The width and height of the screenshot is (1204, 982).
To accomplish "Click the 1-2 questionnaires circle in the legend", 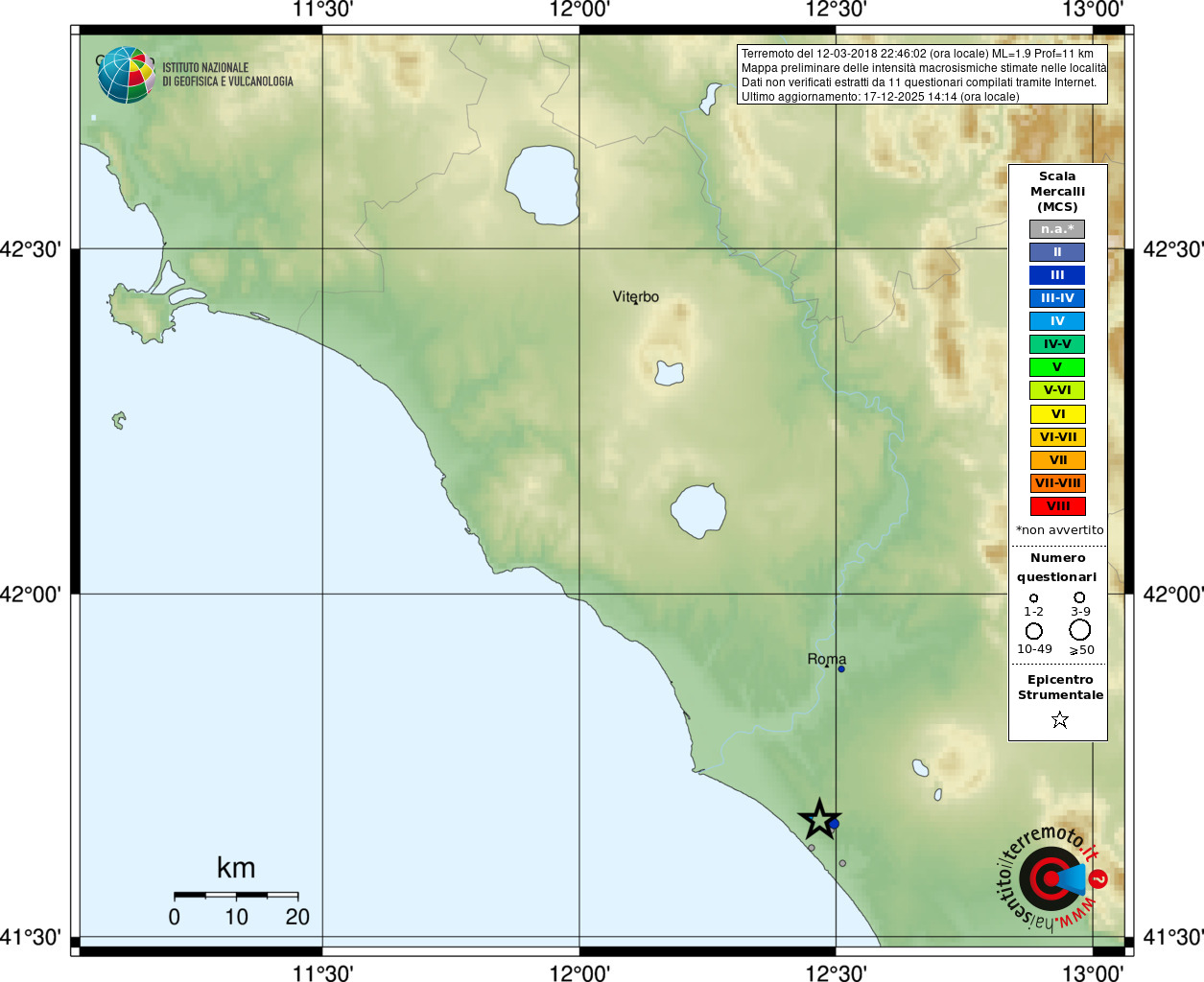I will (1033, 597).
